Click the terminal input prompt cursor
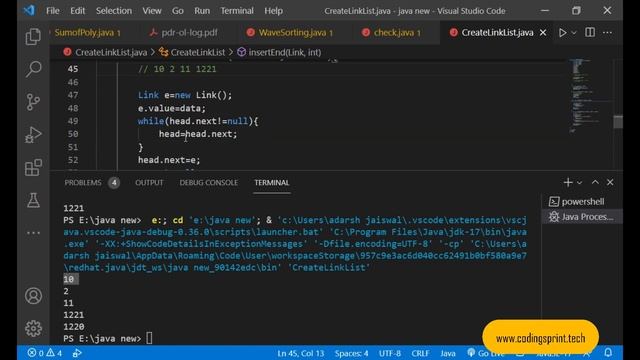 click(149, 338)
